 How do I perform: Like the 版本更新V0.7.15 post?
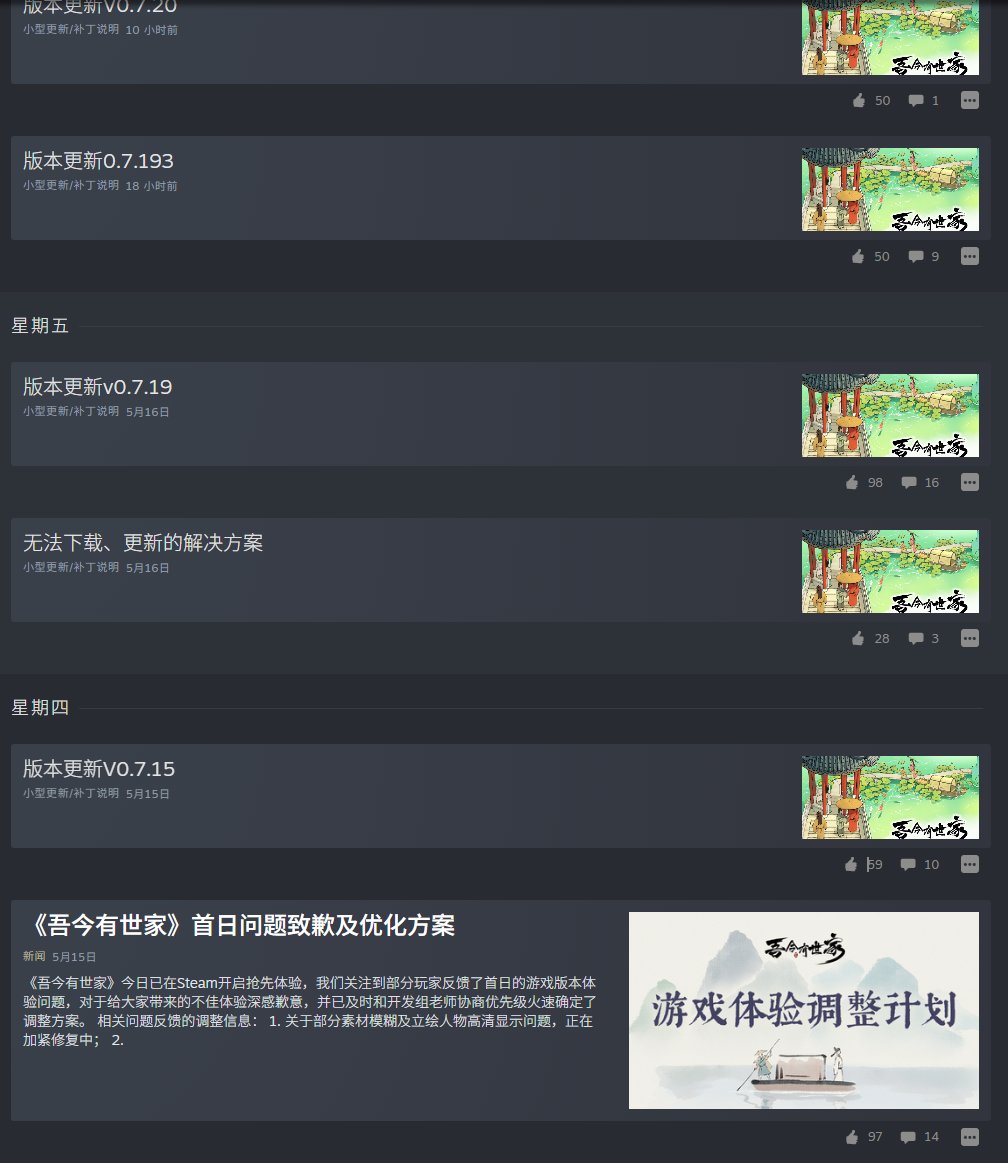(x=849, y=864)
